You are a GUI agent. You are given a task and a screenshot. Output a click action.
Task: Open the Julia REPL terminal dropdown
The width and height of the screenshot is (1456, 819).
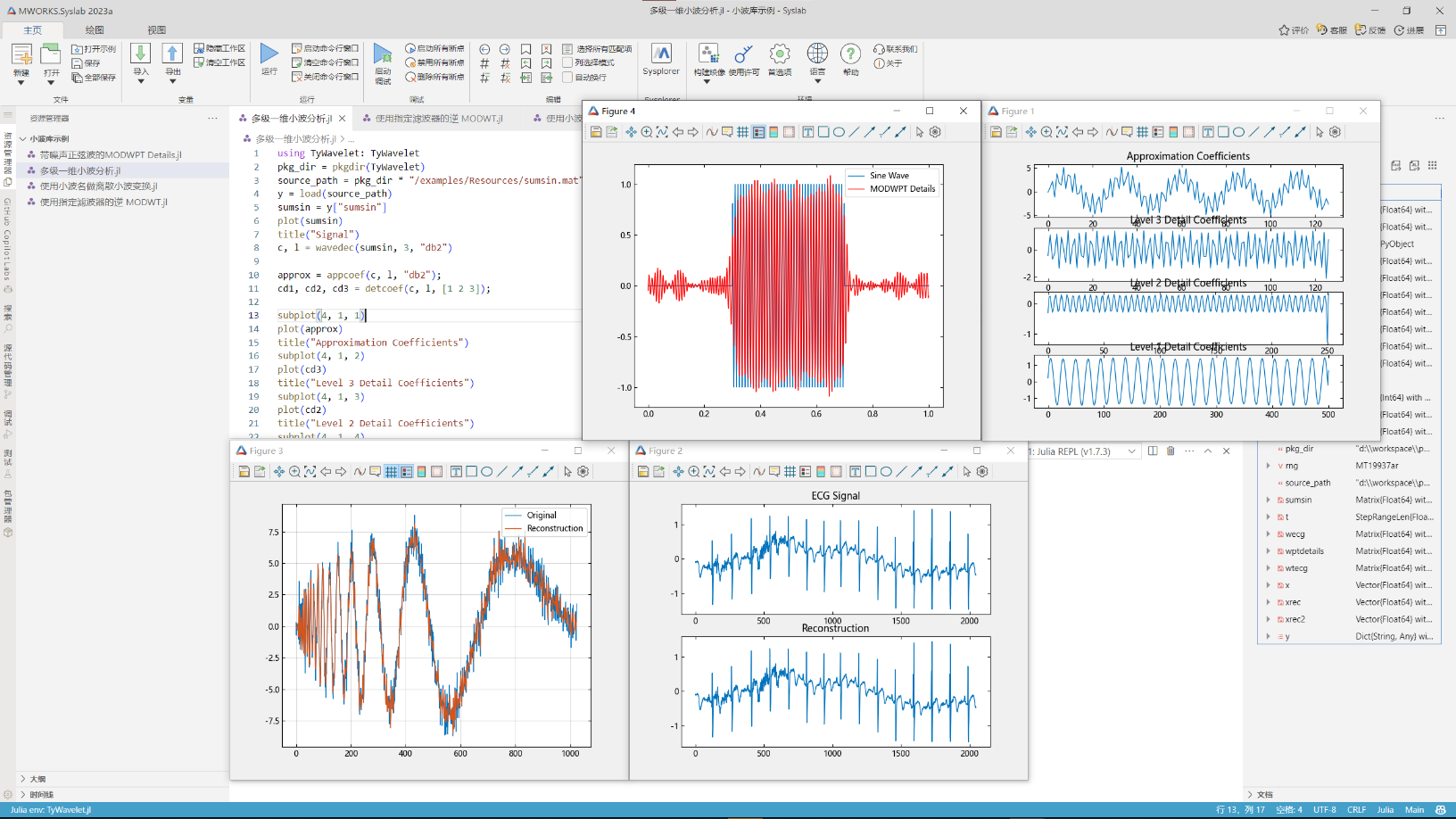click(1131, 451)
